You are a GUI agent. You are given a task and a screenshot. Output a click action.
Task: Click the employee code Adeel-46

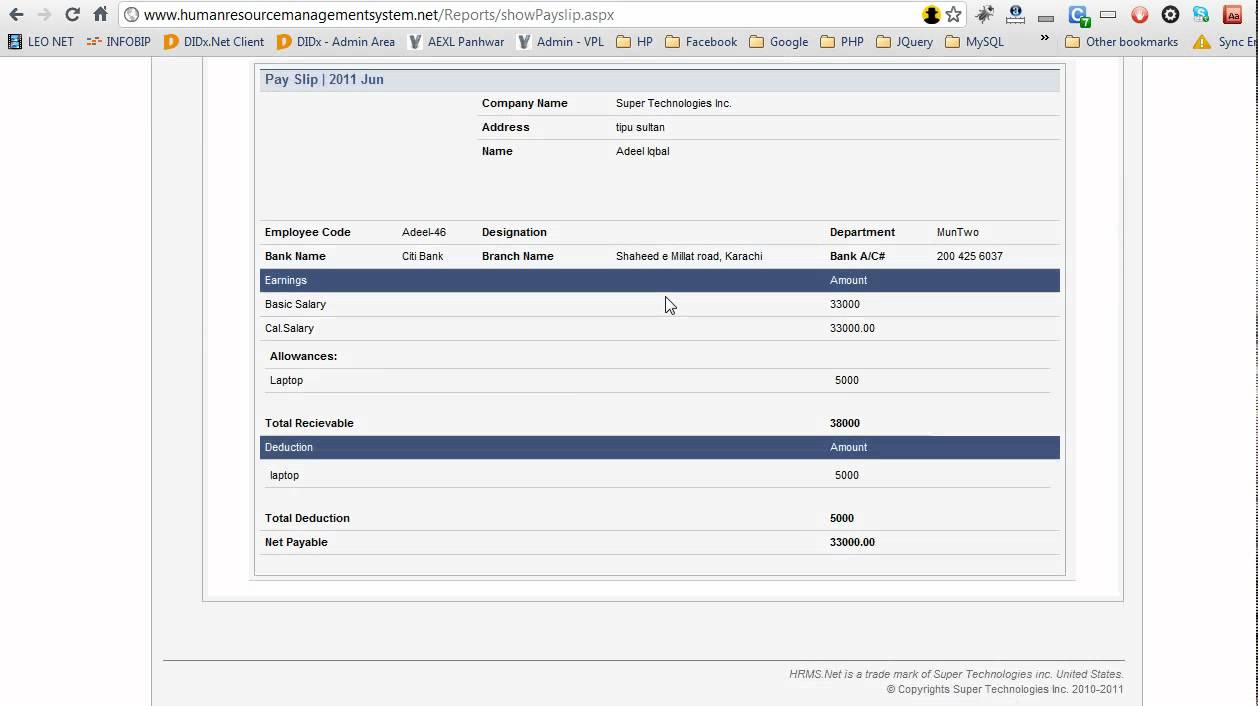coord(424,232)
